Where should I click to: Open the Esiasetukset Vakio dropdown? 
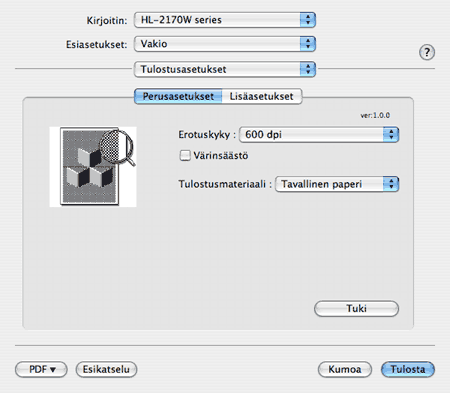(x=225, y=44)
